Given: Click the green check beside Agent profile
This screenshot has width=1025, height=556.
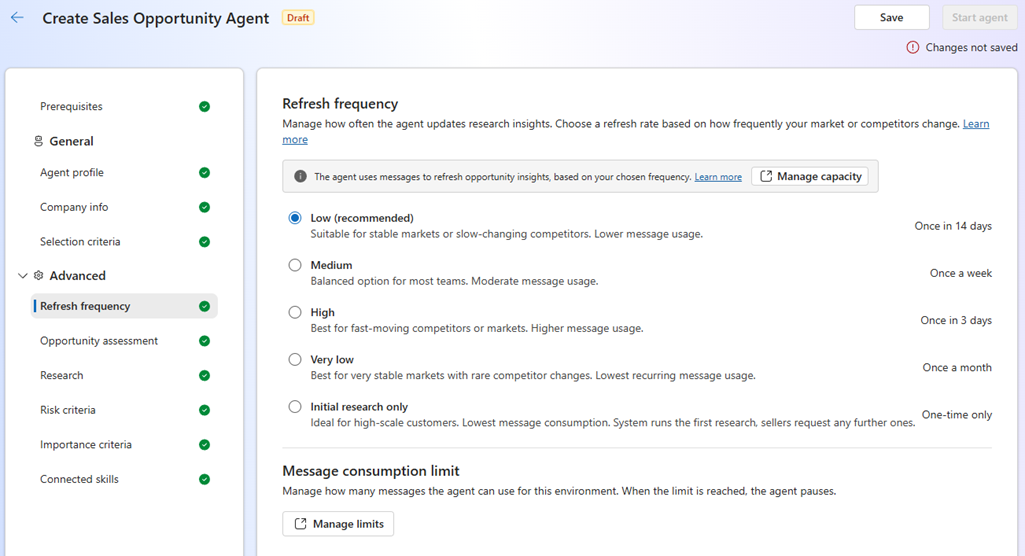Looking at the screenshot, I should click(x=205, y=172).
